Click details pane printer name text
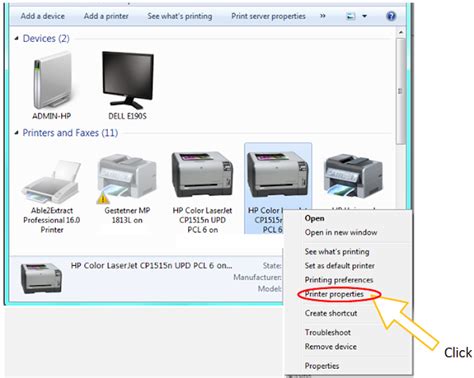Screen dimensions: 474x378 coord(151,266)
